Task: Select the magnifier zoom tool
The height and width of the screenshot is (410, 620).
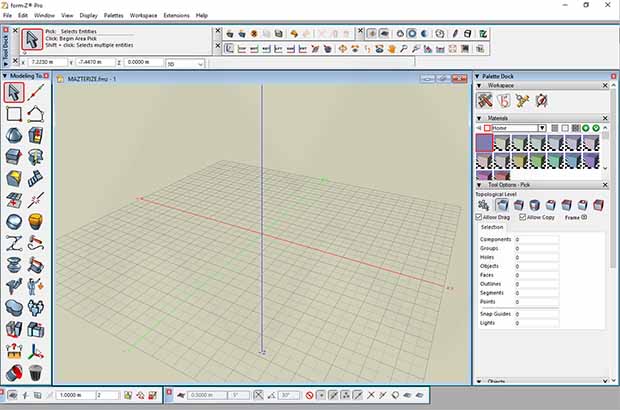Action: (x=404, y=49)
